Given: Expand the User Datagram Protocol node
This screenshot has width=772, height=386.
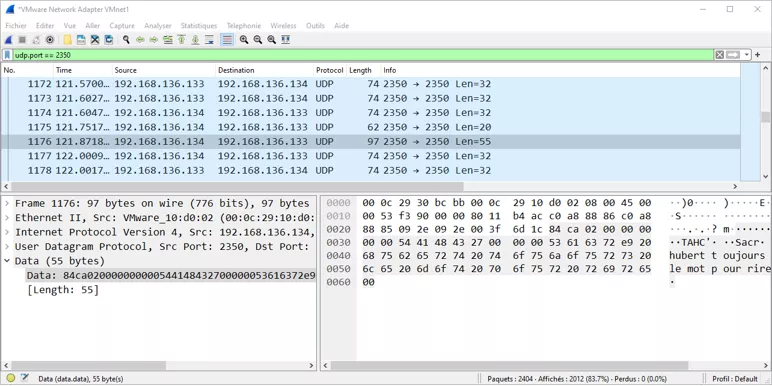Looking at the screenshot, I should [7, 246].
